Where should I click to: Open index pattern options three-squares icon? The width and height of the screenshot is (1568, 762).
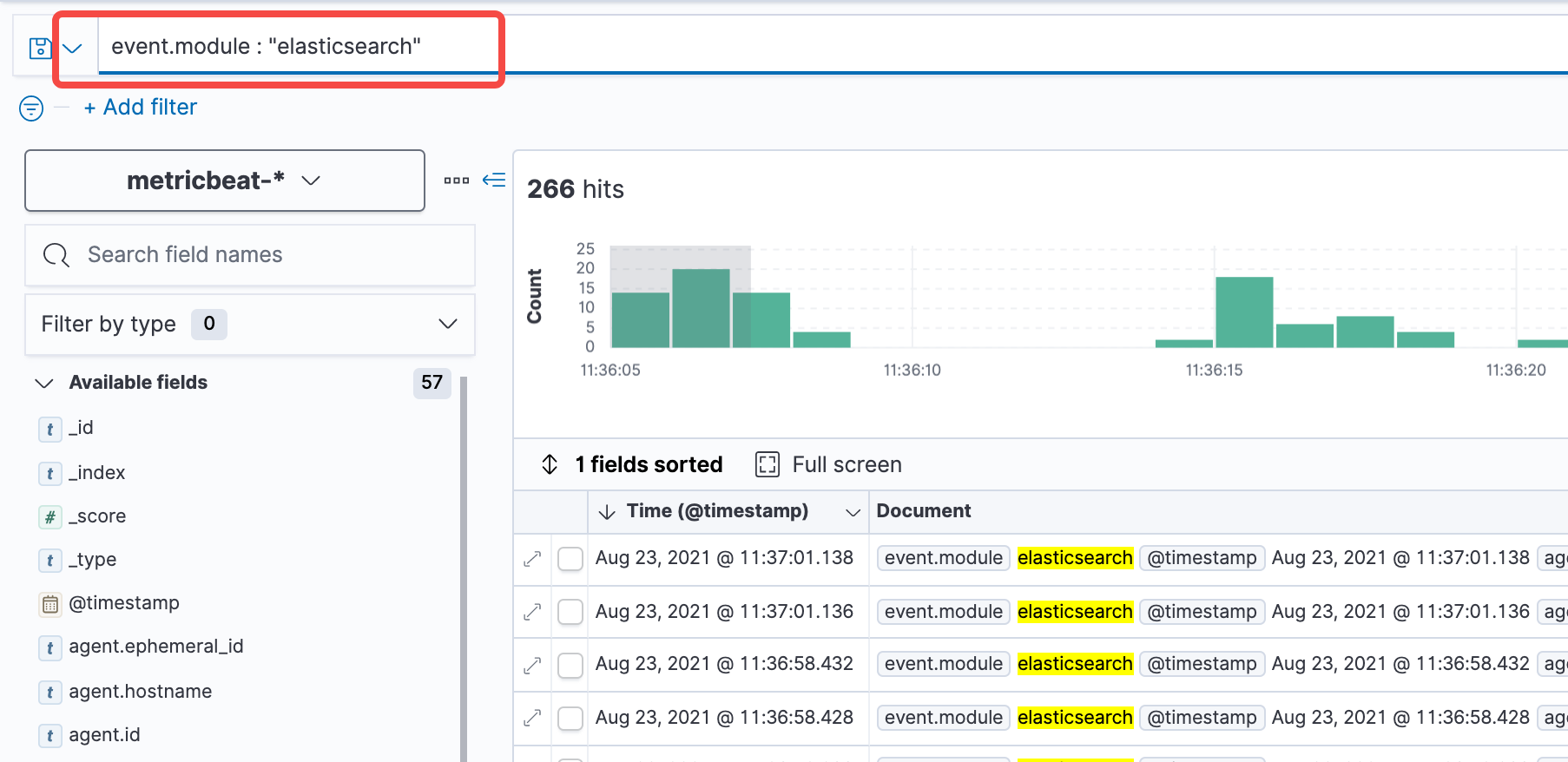click(457, 181)
